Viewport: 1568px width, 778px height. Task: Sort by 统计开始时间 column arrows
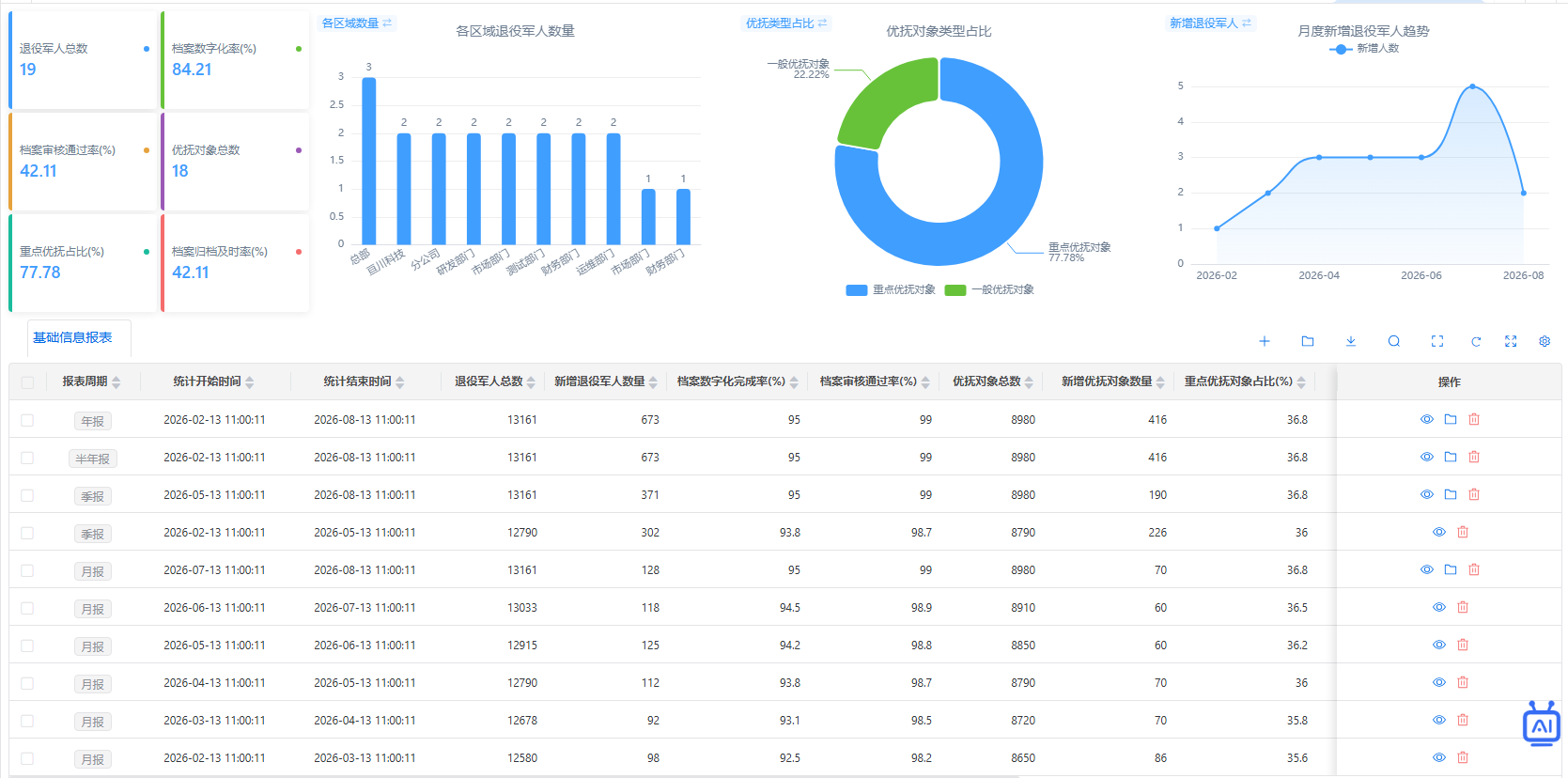[x=250, y=382]
